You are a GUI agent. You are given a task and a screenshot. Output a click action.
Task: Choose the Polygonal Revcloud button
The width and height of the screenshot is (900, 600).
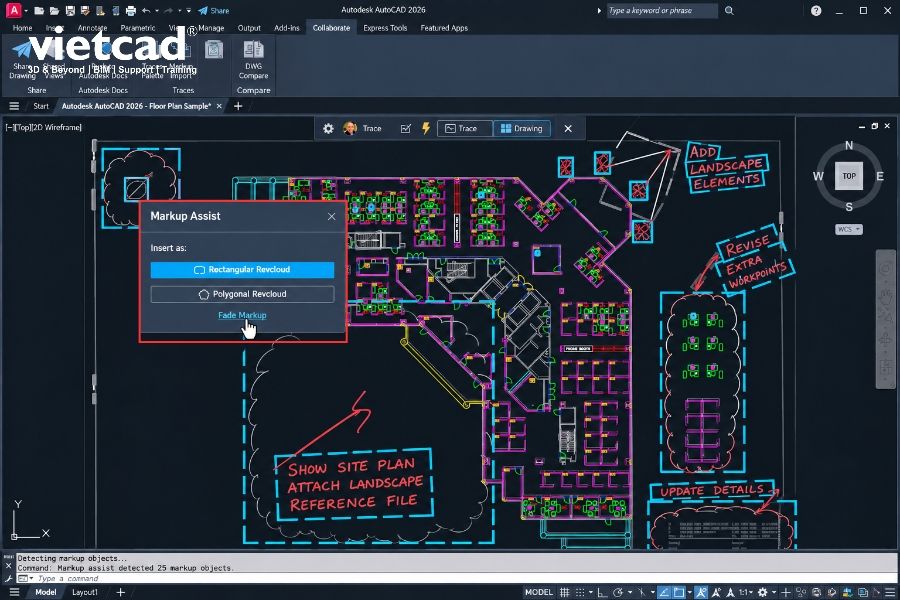(242, 294)
